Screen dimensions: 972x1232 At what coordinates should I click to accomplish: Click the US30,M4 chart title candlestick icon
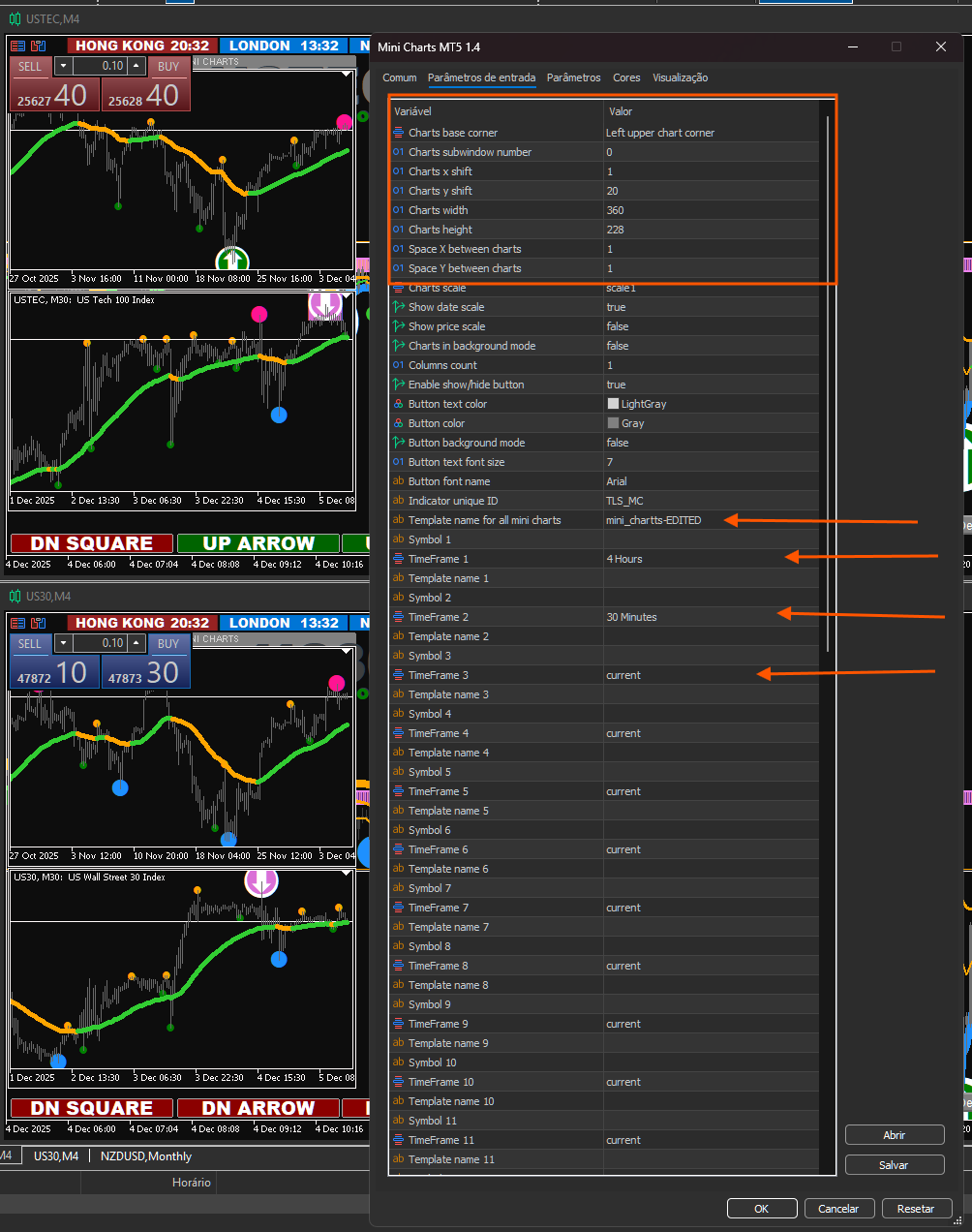(15, 596)
